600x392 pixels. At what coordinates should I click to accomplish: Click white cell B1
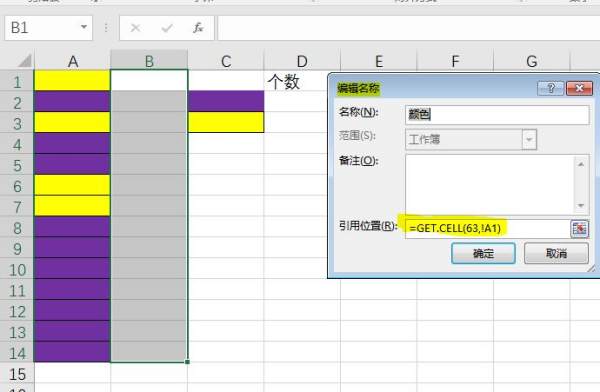pyautogui.click(x=149, y=80)
